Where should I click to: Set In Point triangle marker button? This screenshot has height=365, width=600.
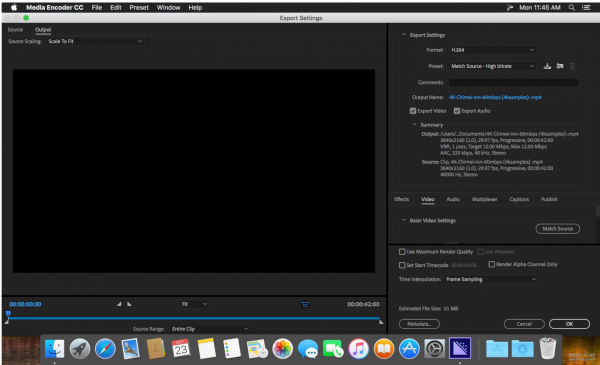119,304
